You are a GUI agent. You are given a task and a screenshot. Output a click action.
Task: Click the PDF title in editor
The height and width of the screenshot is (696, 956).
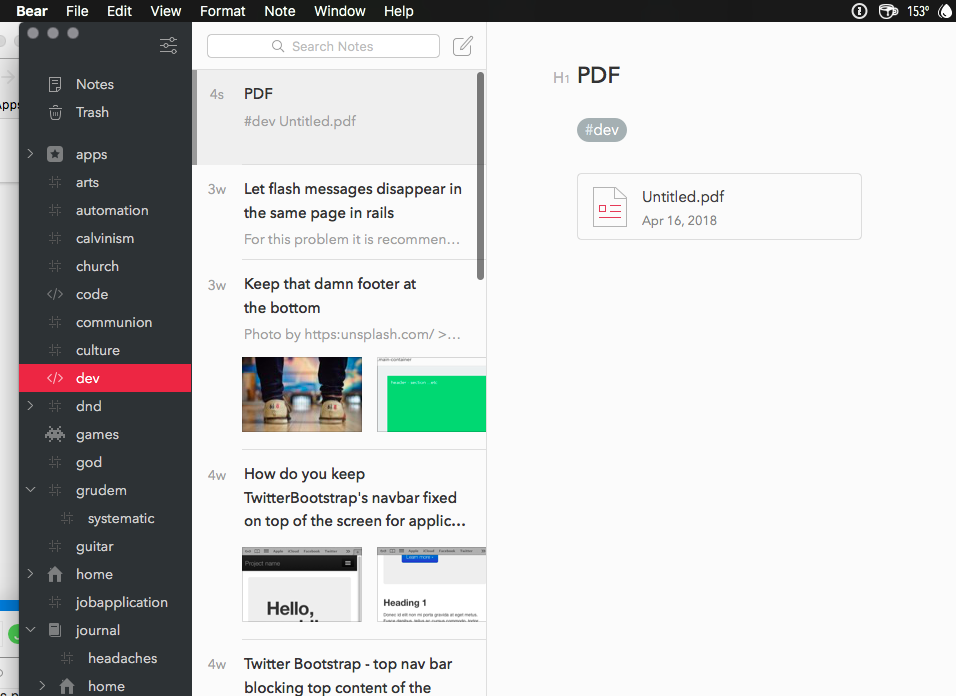[598, 76]
